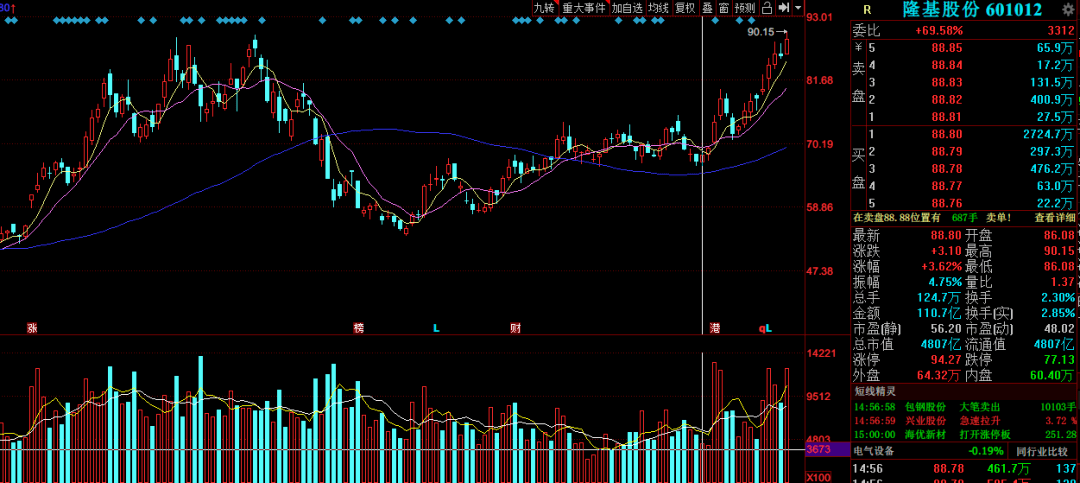Viewport: 1080px width, 483px height.
Task: Toggle 叠 overlay option
Action: point(707,8)
